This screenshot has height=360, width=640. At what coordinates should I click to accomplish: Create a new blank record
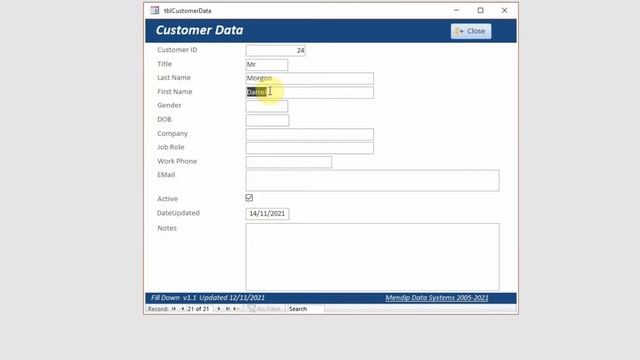(236, 309)
